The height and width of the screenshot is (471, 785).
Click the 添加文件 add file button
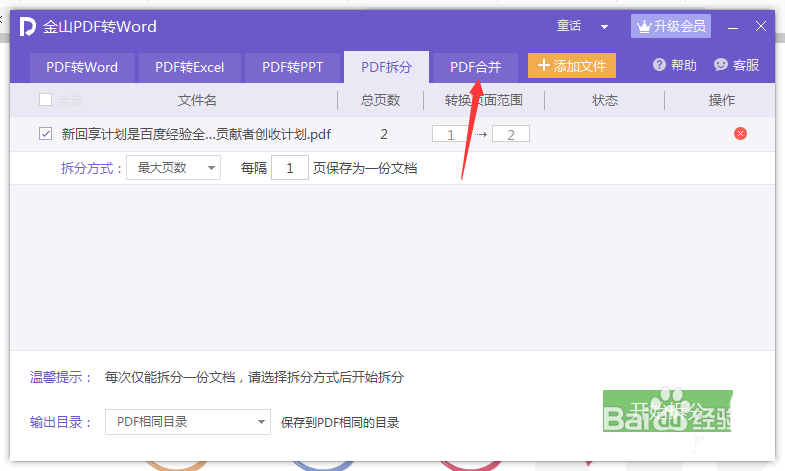pyautogui.click(x=572, y=66)
